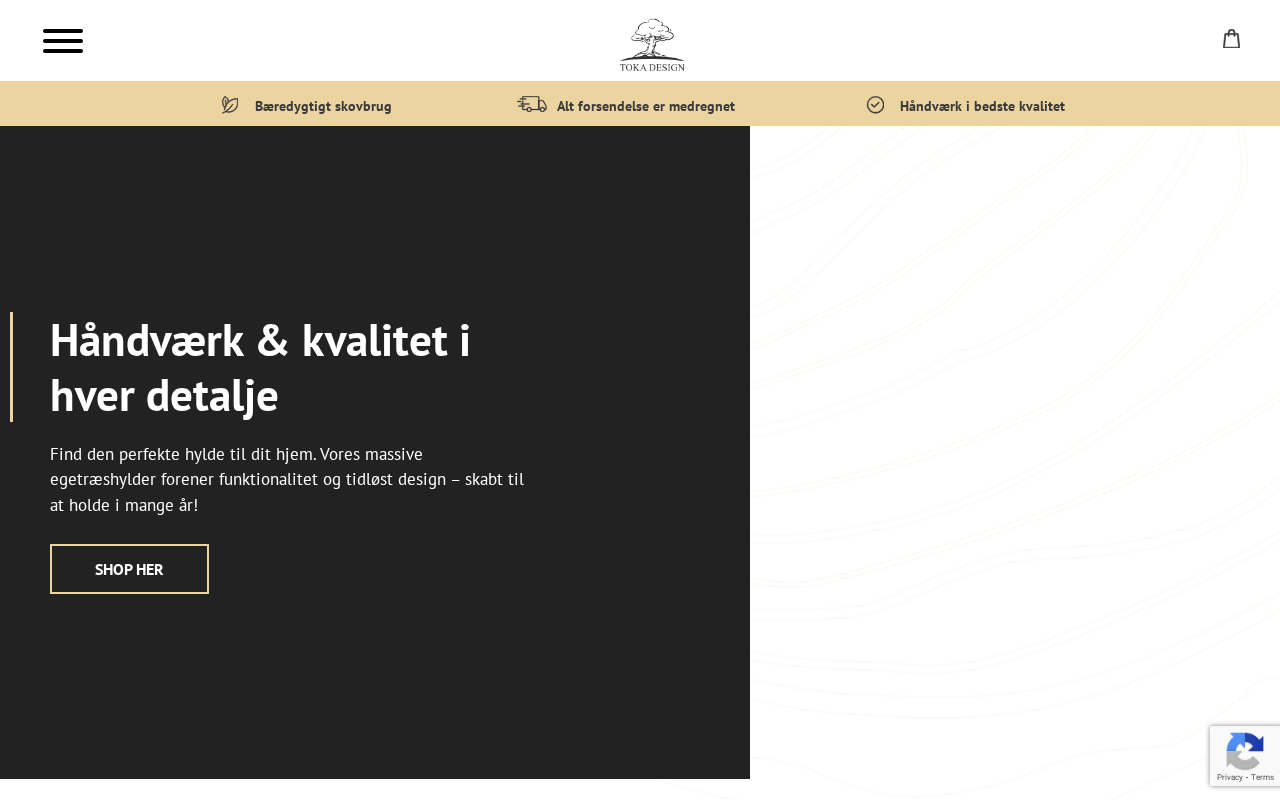Click the Toka Design tree logo

pyautogui.click(x=652, y=45)
